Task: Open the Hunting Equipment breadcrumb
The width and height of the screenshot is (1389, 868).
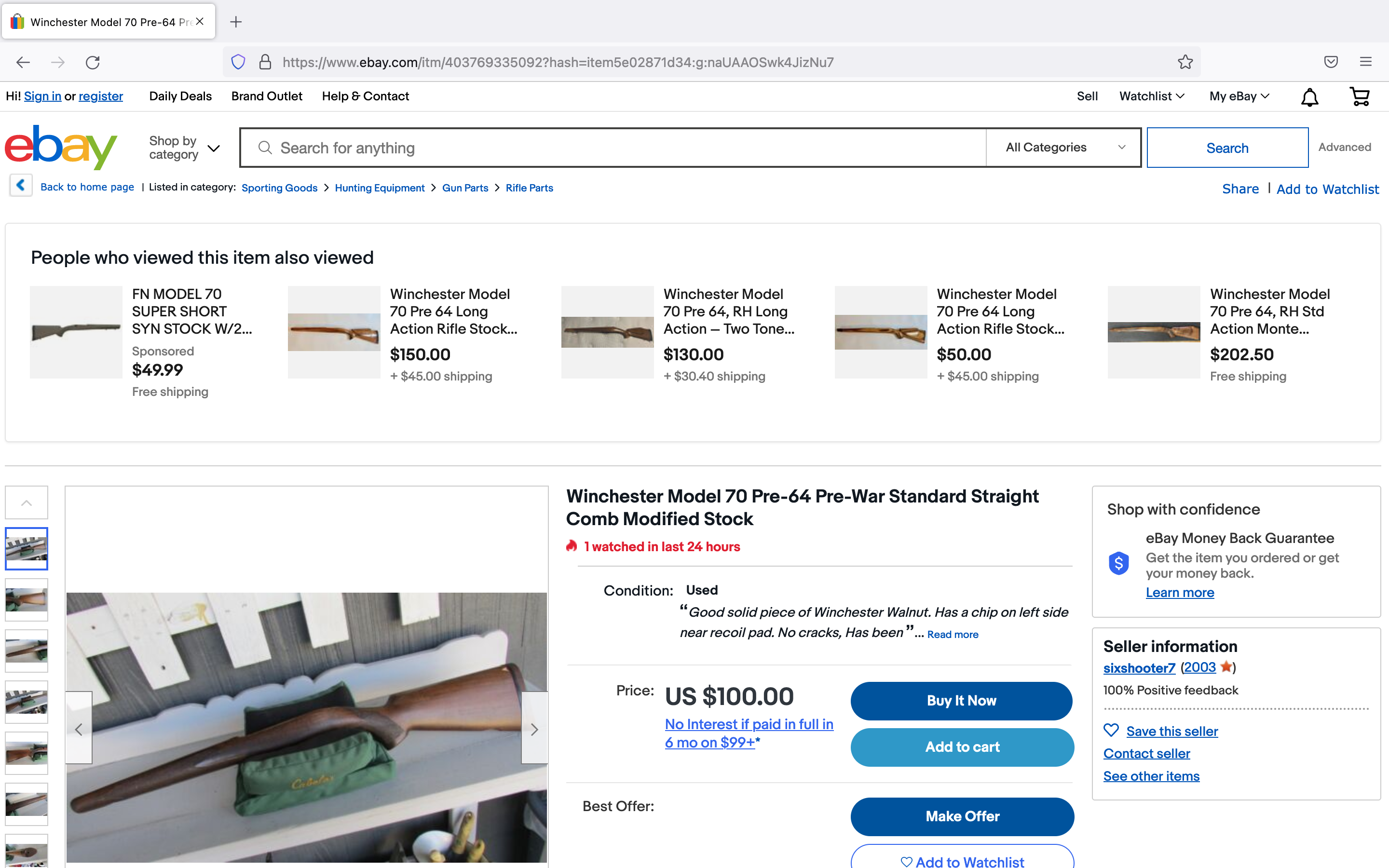Action: click(380, 188)
